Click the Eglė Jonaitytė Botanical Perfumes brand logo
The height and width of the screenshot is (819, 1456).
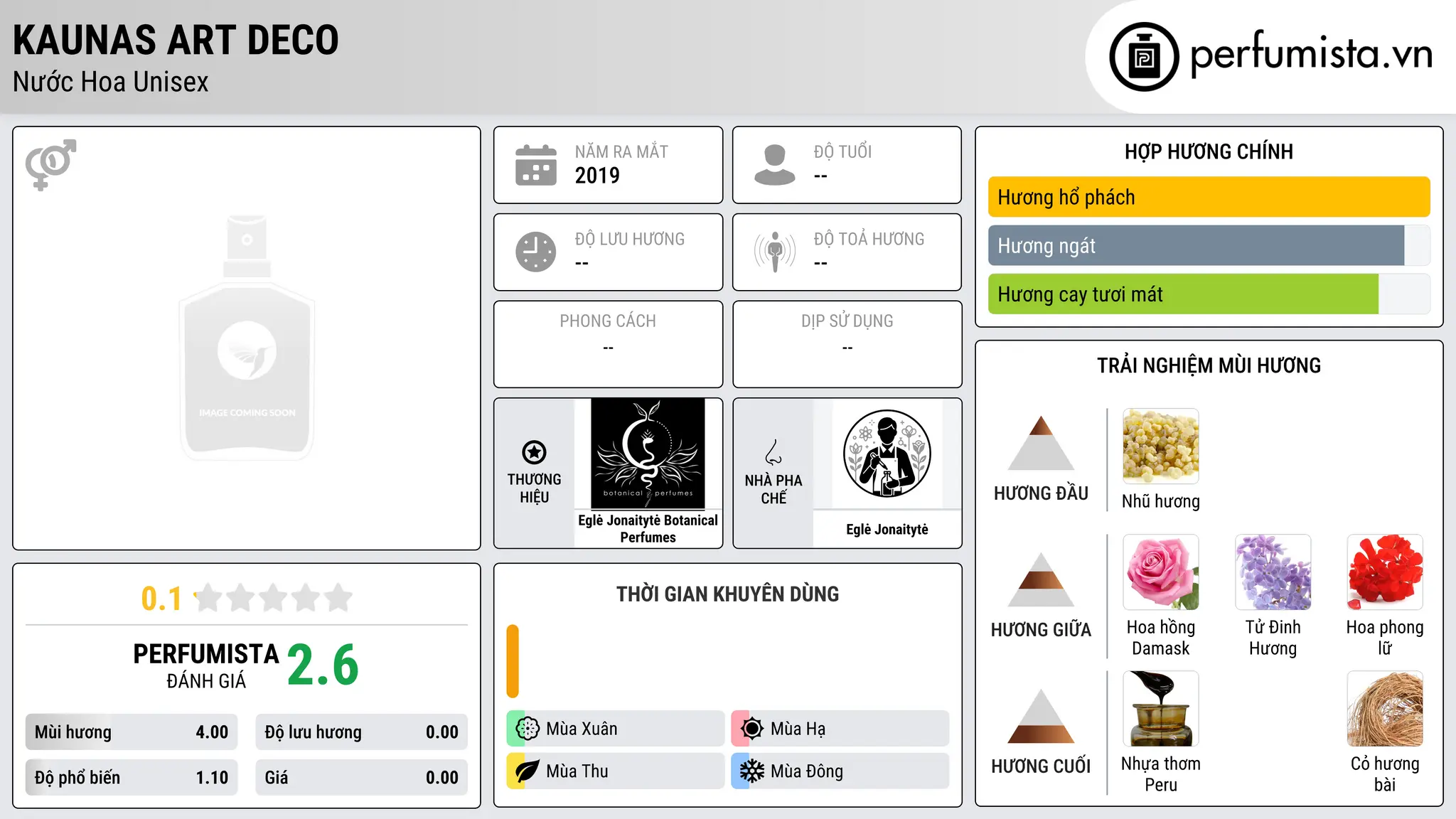point(648,454)
